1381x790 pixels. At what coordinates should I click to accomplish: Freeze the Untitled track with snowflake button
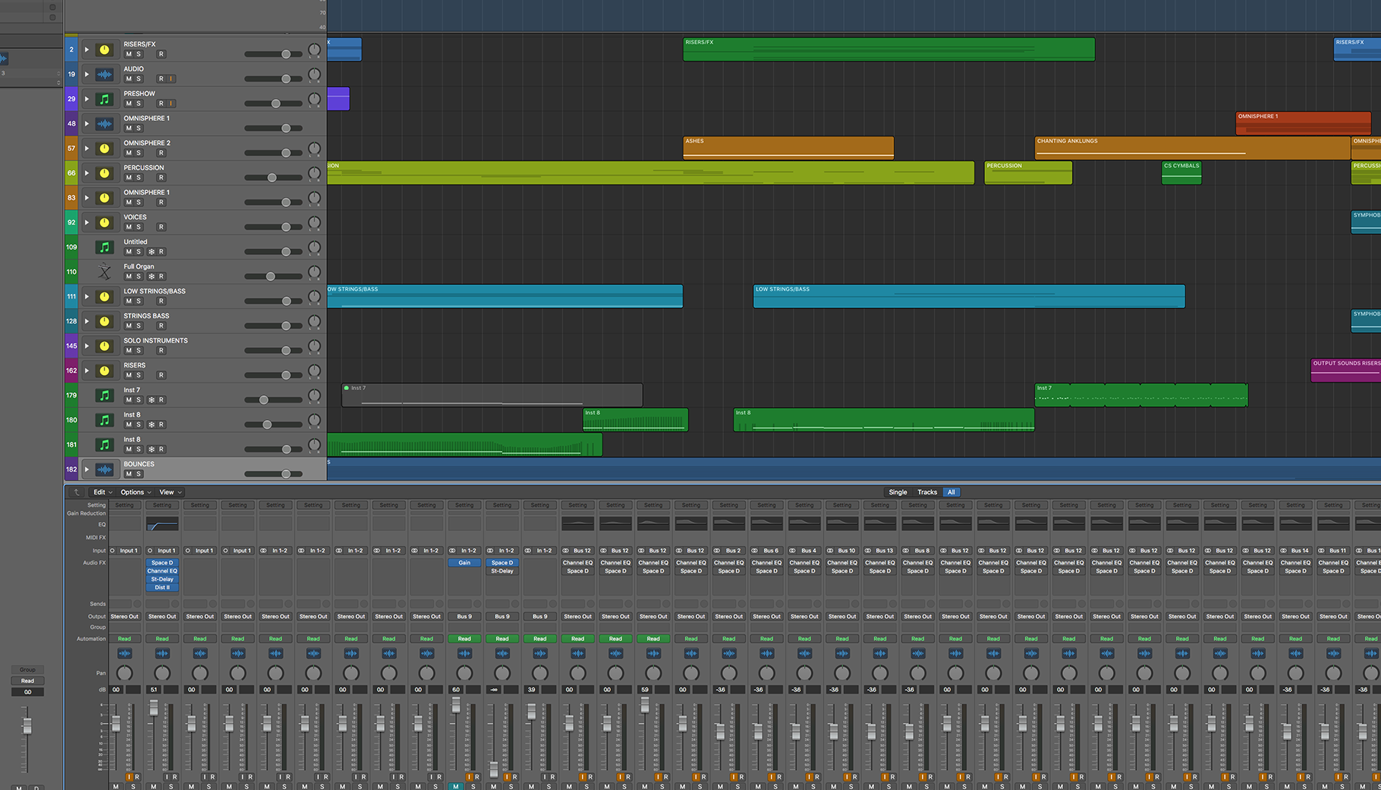point(151,252)
